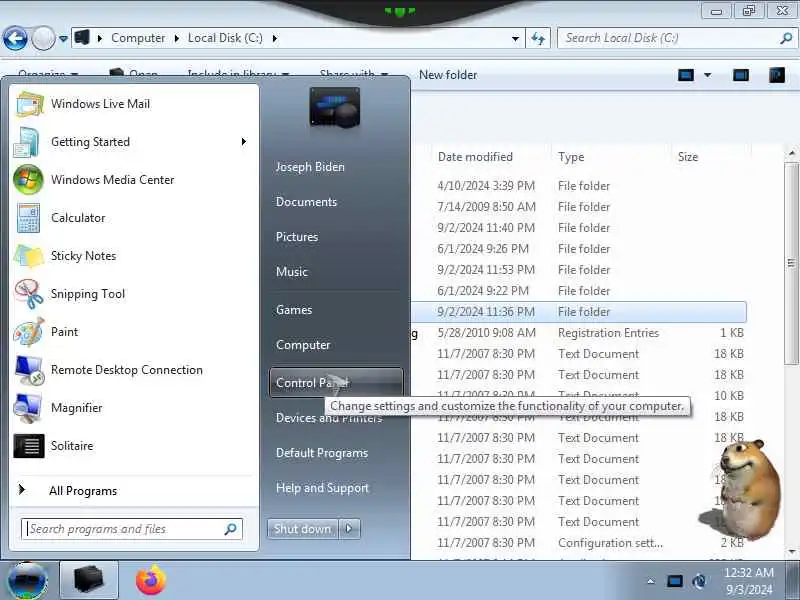Sort by the Type column header

click(571, 157)
